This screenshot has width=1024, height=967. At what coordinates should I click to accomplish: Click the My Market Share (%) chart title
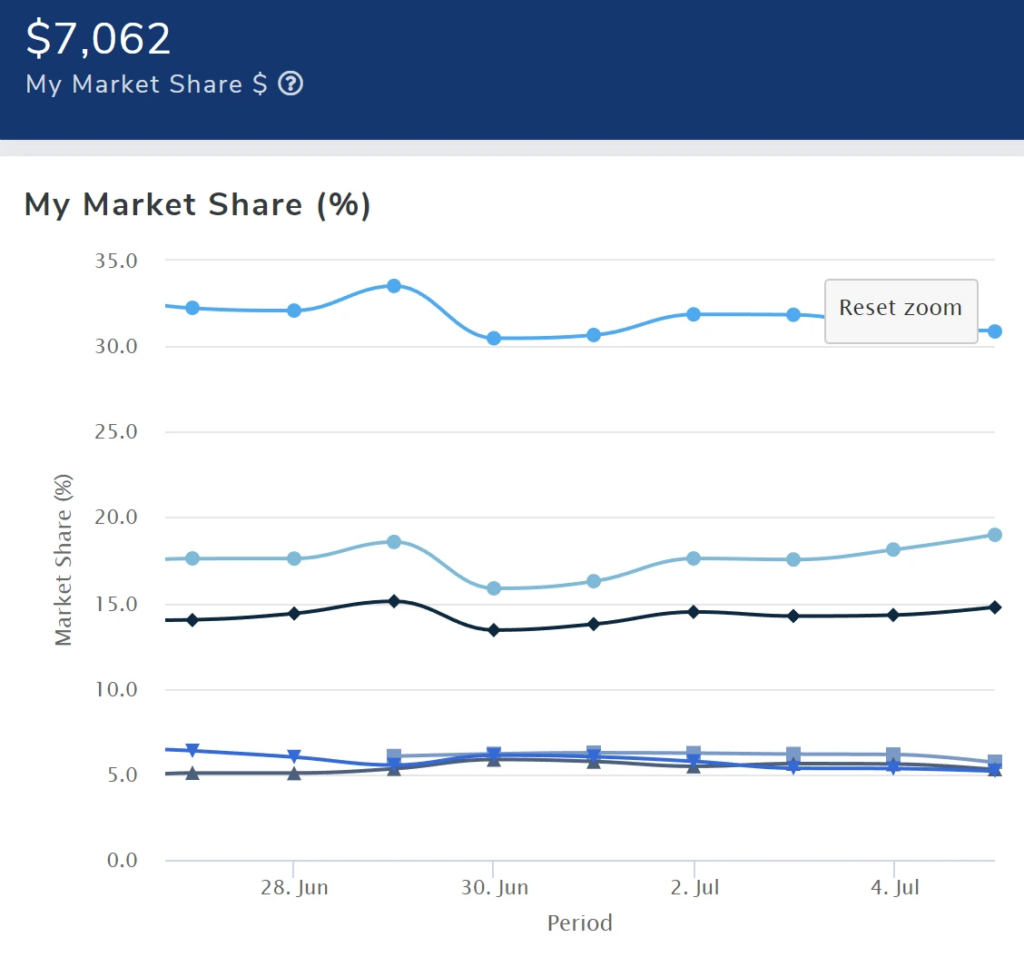pyautogui.click(x=196, y=205)
